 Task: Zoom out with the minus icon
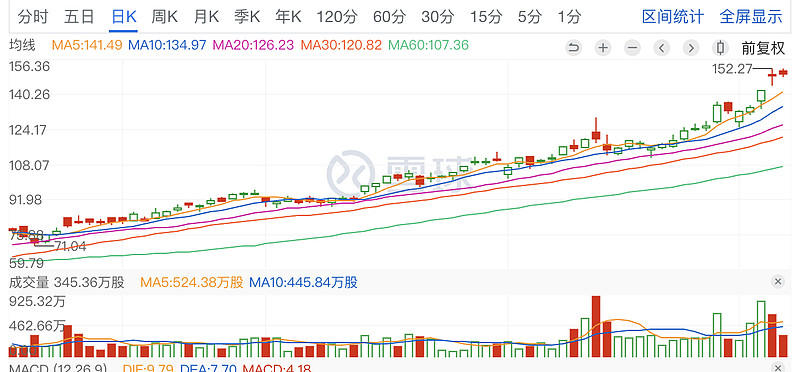tap(632, 48)
